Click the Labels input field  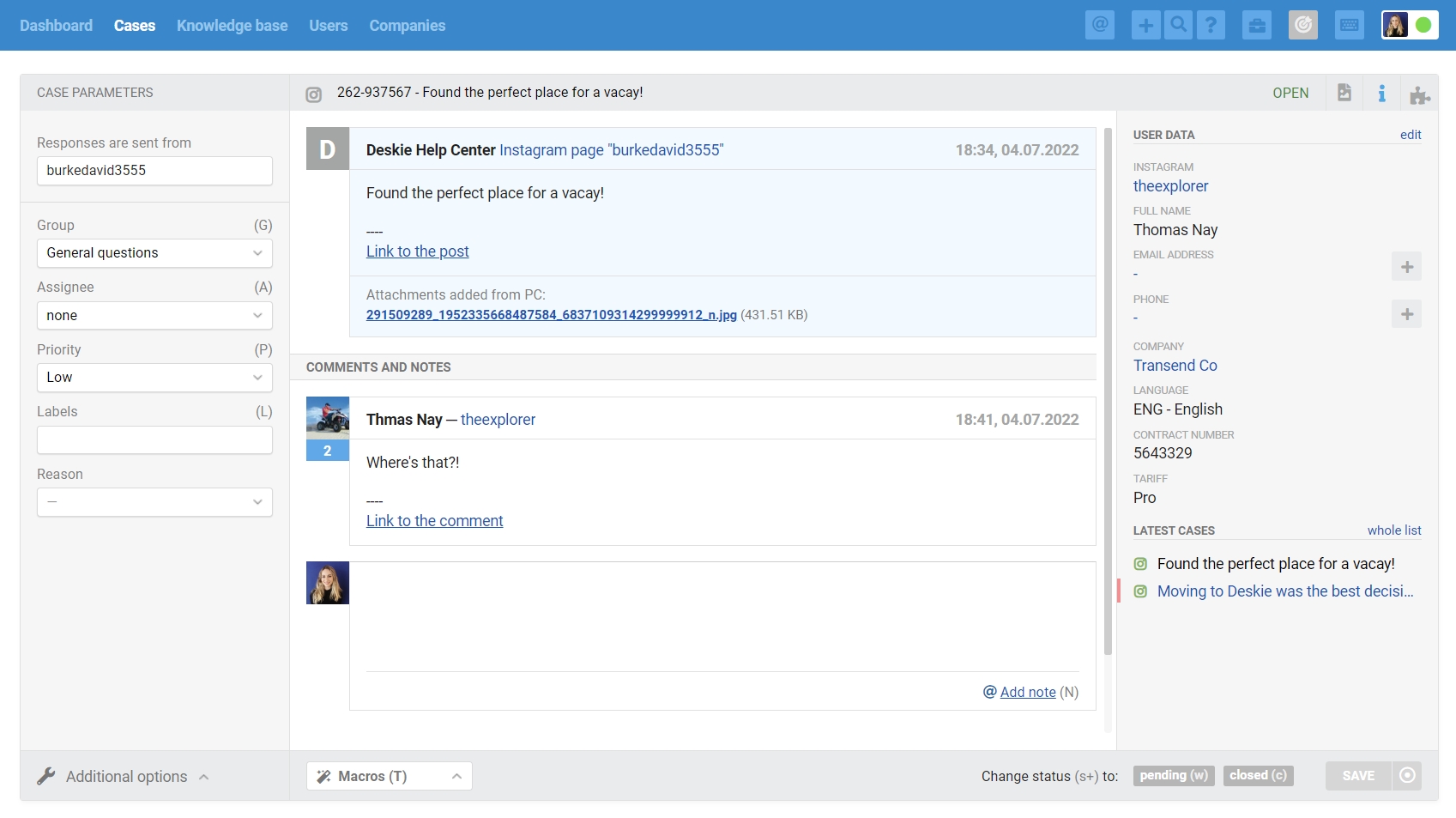pos(154,440)
